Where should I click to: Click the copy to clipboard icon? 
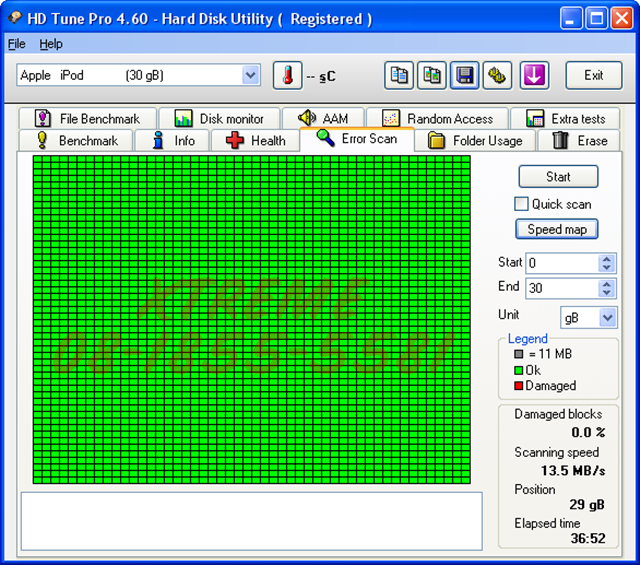[400, 75]
